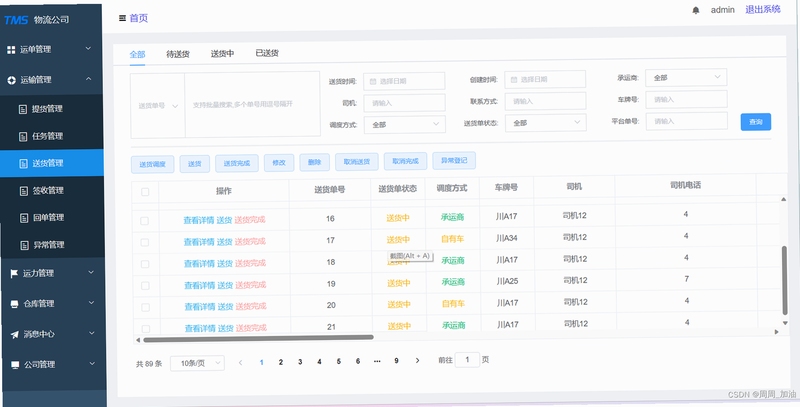Click the calendar icon in 创建时间 field
This screenshot has width=800, height=407.
[514, 80]
